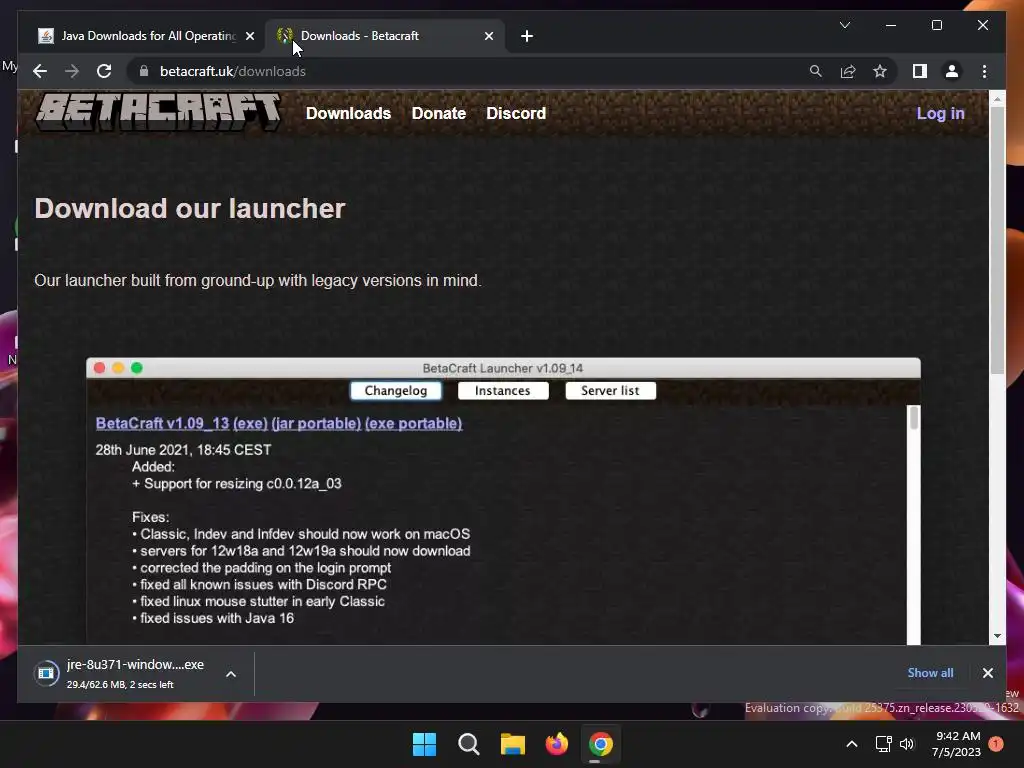Image resolution: width=1024 pixels, height=768 pixels.
Task: Click Show all downloads
Action: pyautogui.click(x=930, y=673)
